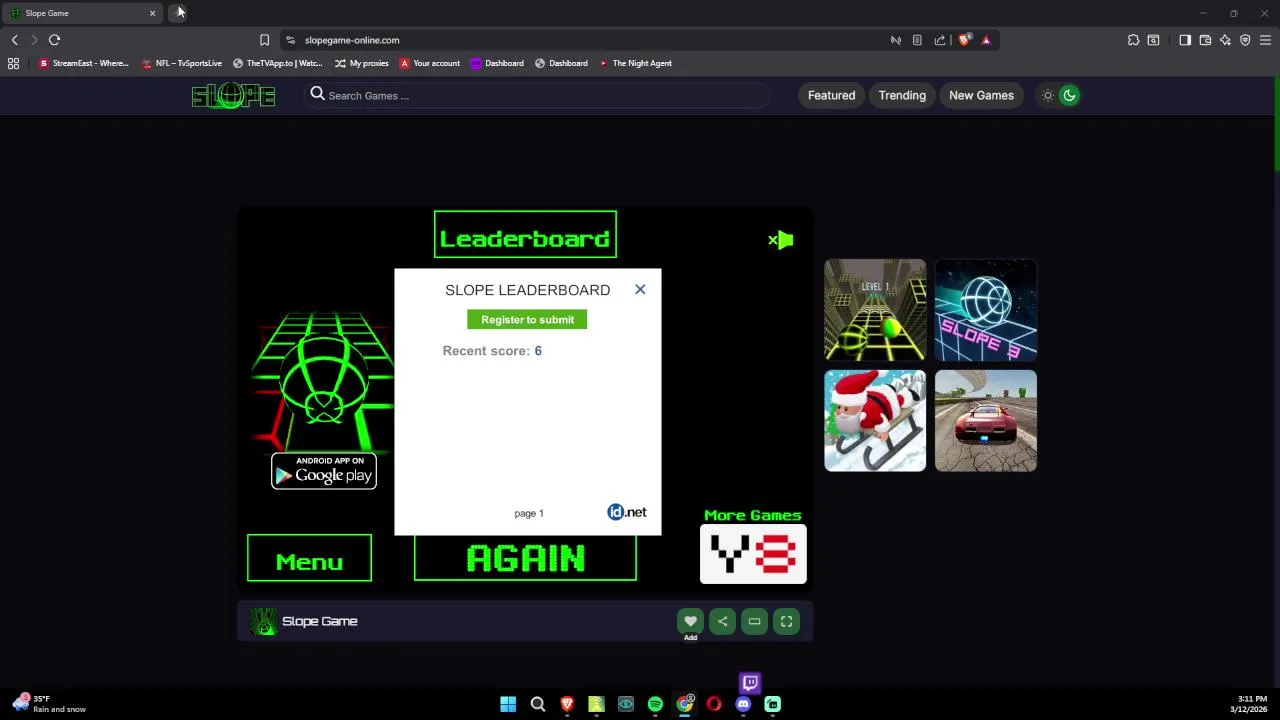Viewport: 1280px width, 720px height.
Task: Share the game with share icon
Action: [x=722, y=621]
